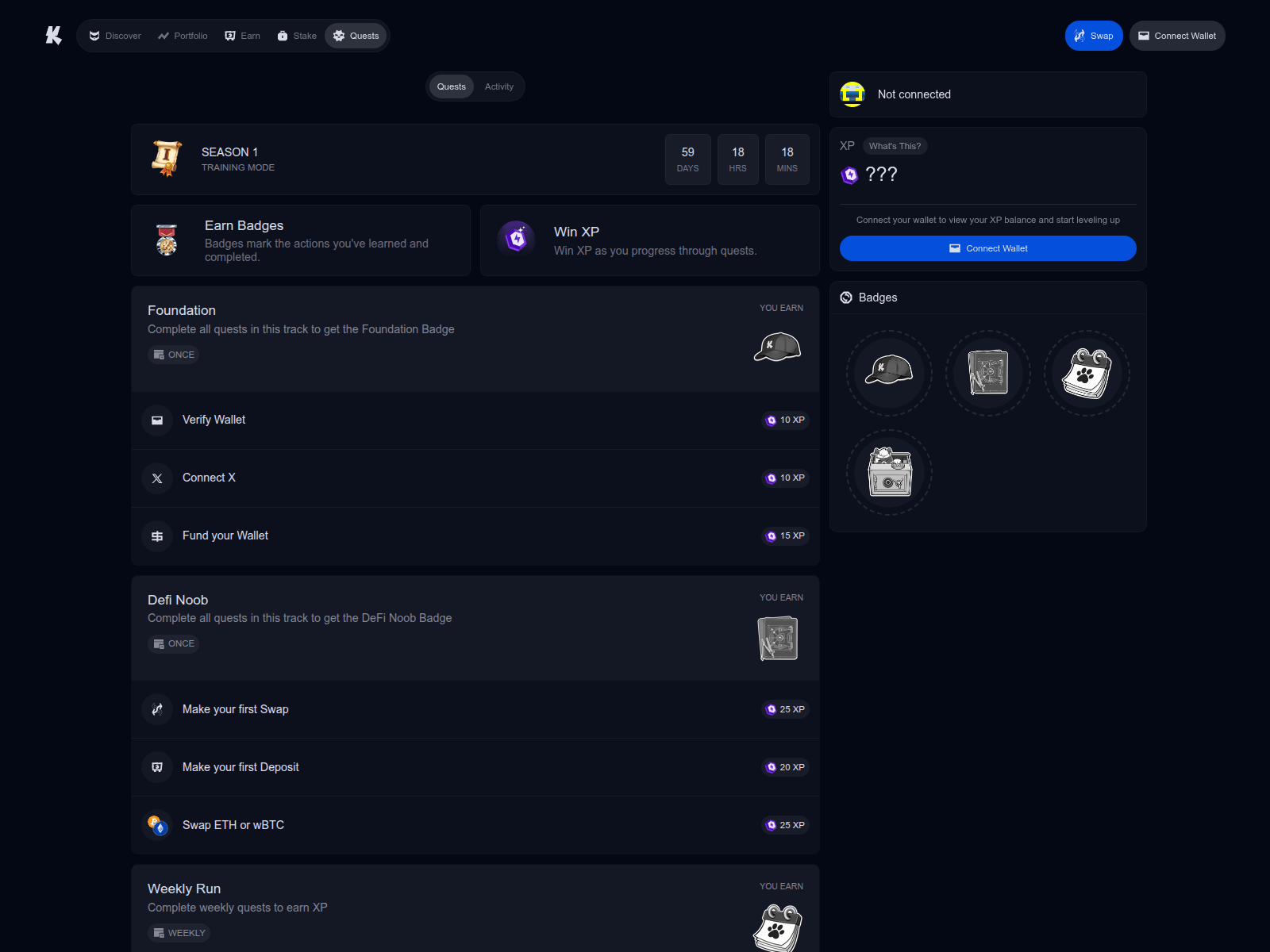Click the safe badge icon in Badges panel
Image resolution: width=1270 pixels, height=952 pixels.
[888, 471]
